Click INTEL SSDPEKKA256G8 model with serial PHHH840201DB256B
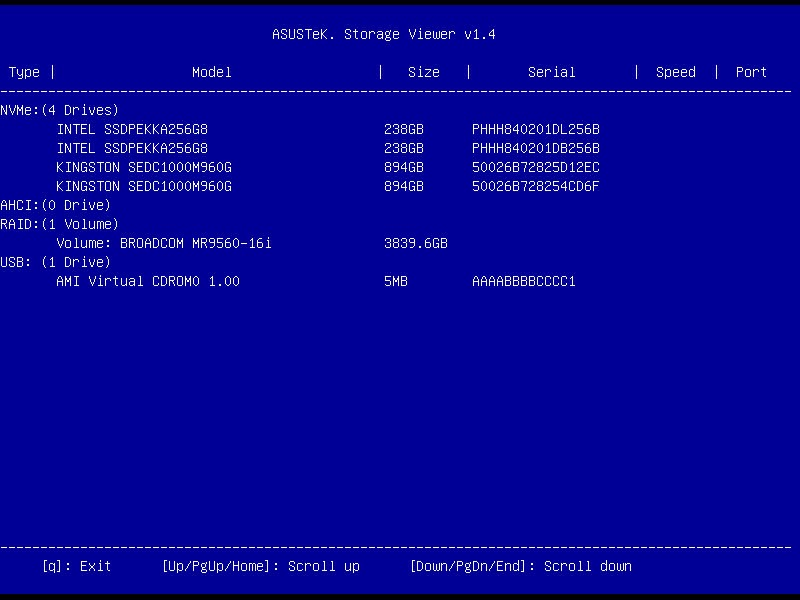The width and height of the screenshot is (800, 600). click(x=132, y=148)
